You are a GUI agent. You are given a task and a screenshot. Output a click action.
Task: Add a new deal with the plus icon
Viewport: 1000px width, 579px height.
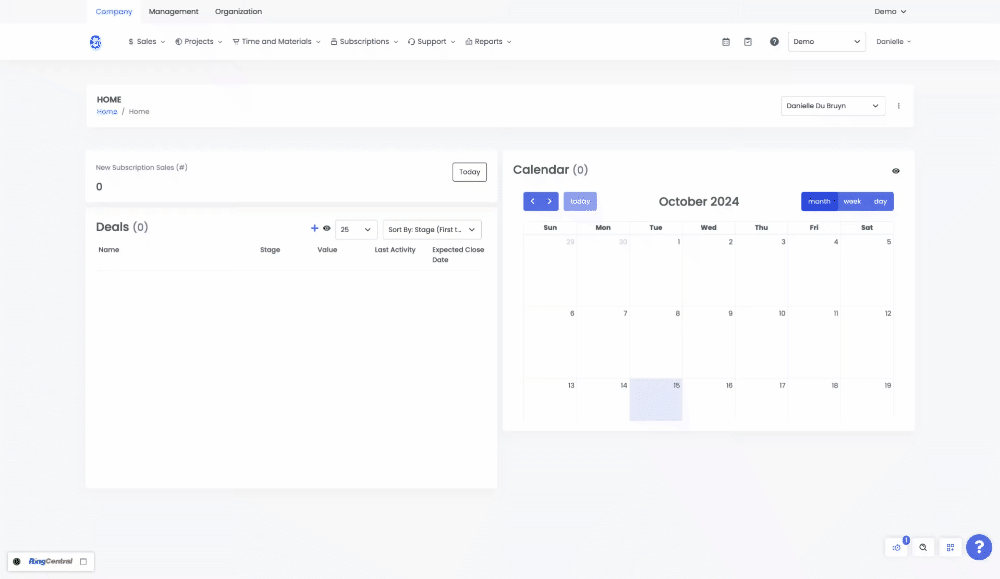click(x=315, y=229)
